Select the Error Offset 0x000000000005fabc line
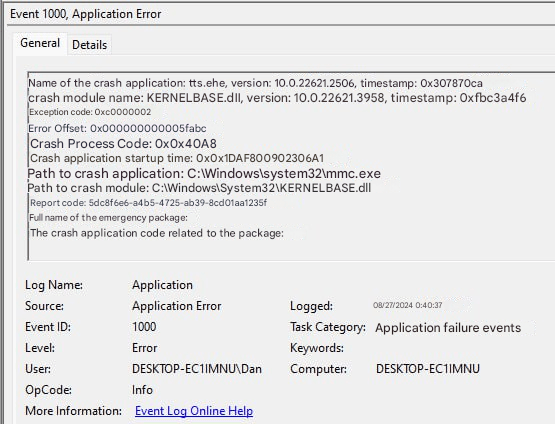555x424 pixels. [117, 128]
